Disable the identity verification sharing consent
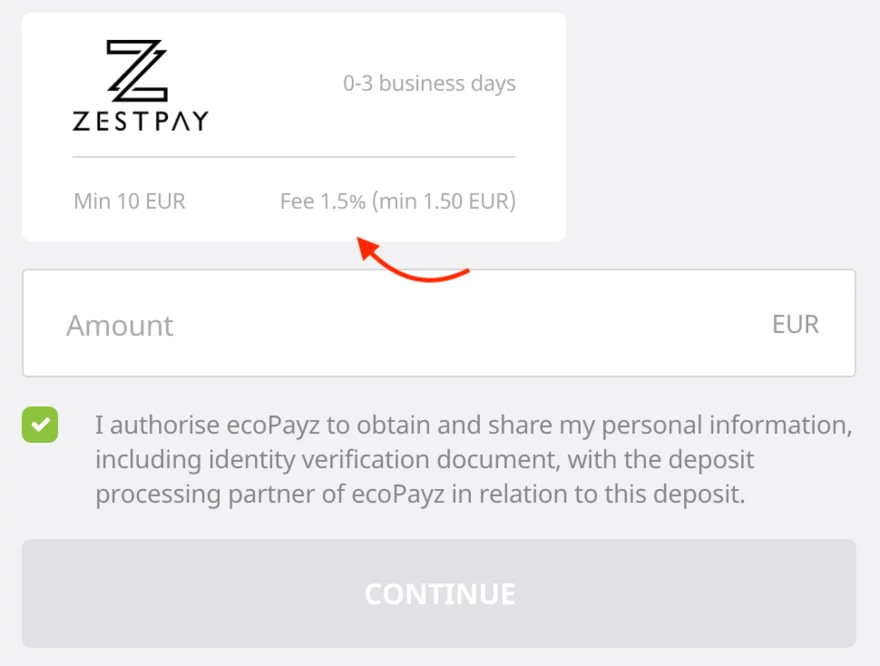 (x=40, y=424)
